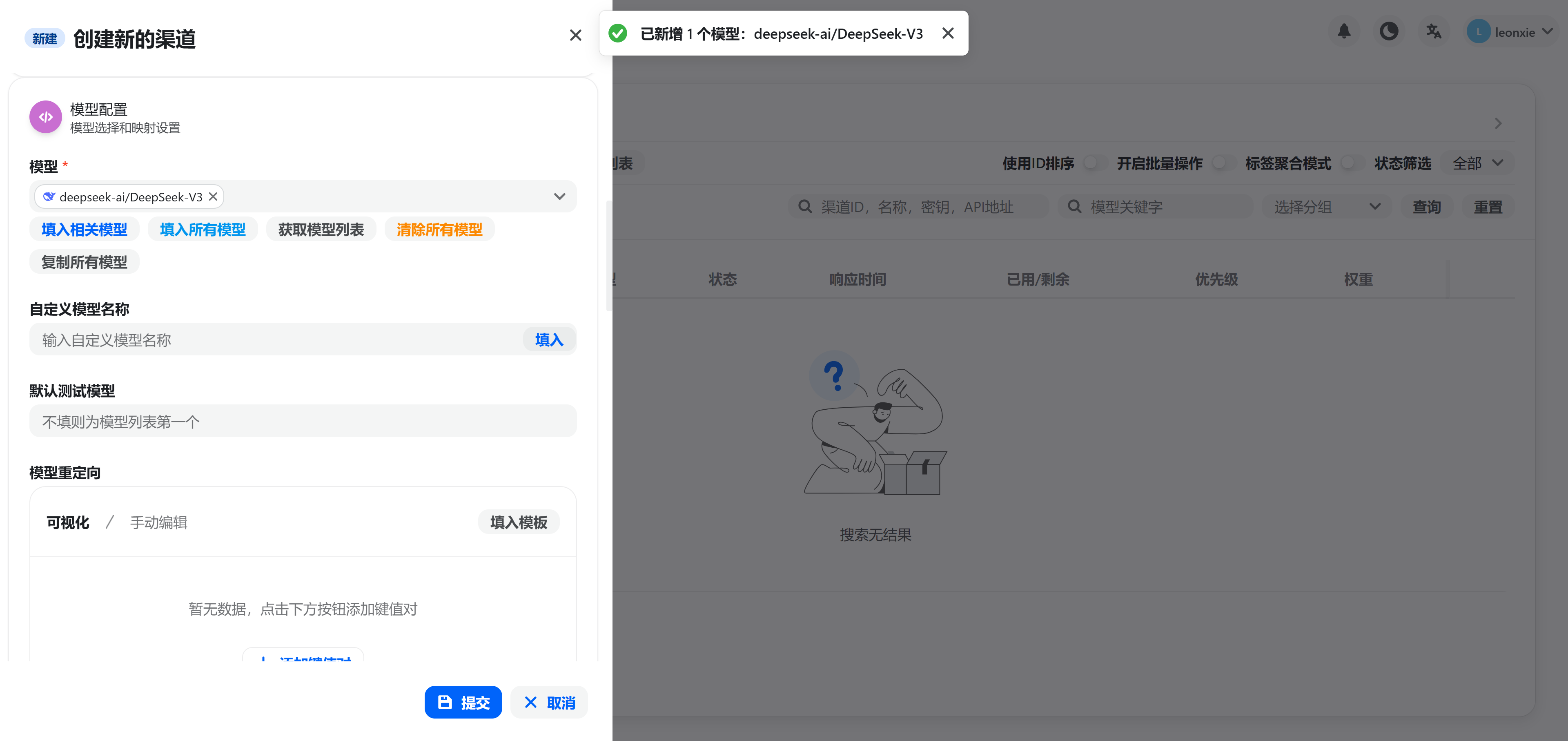
Task: Dismiss the DeepSeek-V3 added notification
Action: [948, 33]
